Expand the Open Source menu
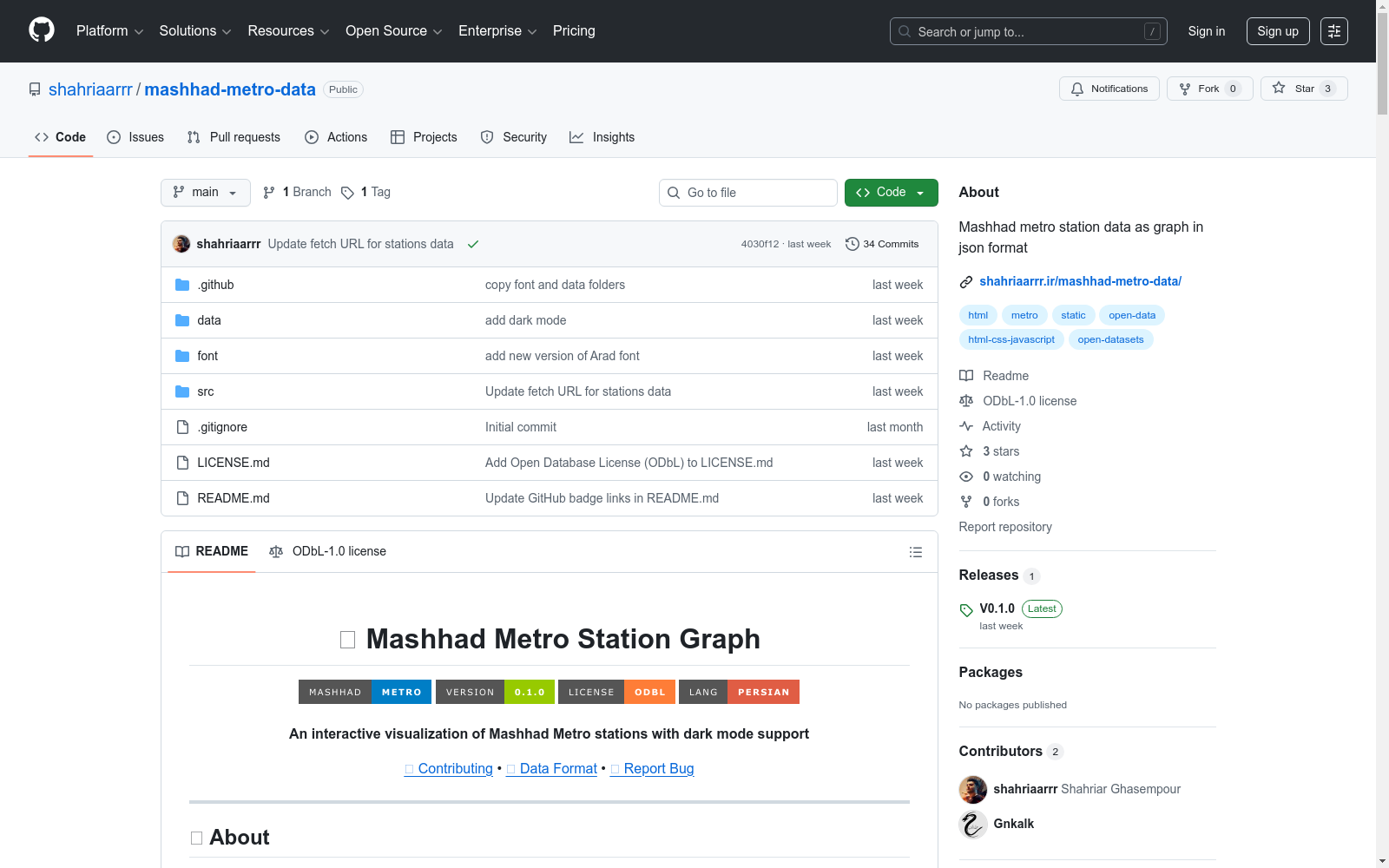The width and height of the screenshot is (1389, 868). coord(394,31)
